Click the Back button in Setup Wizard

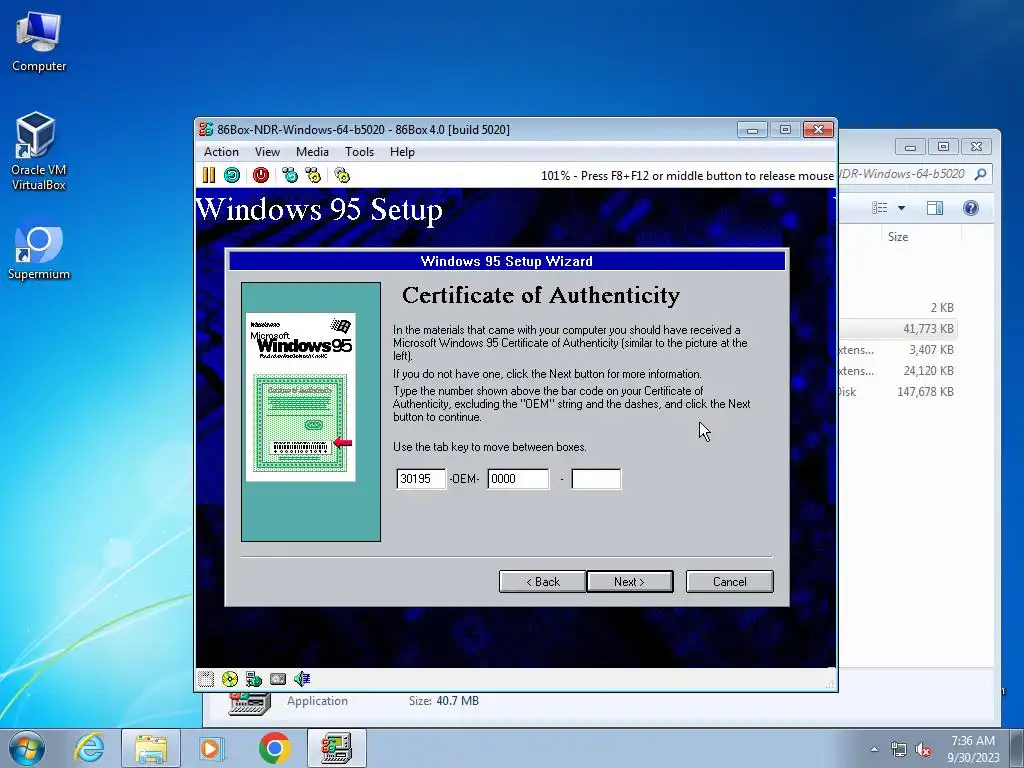point(543,582)
